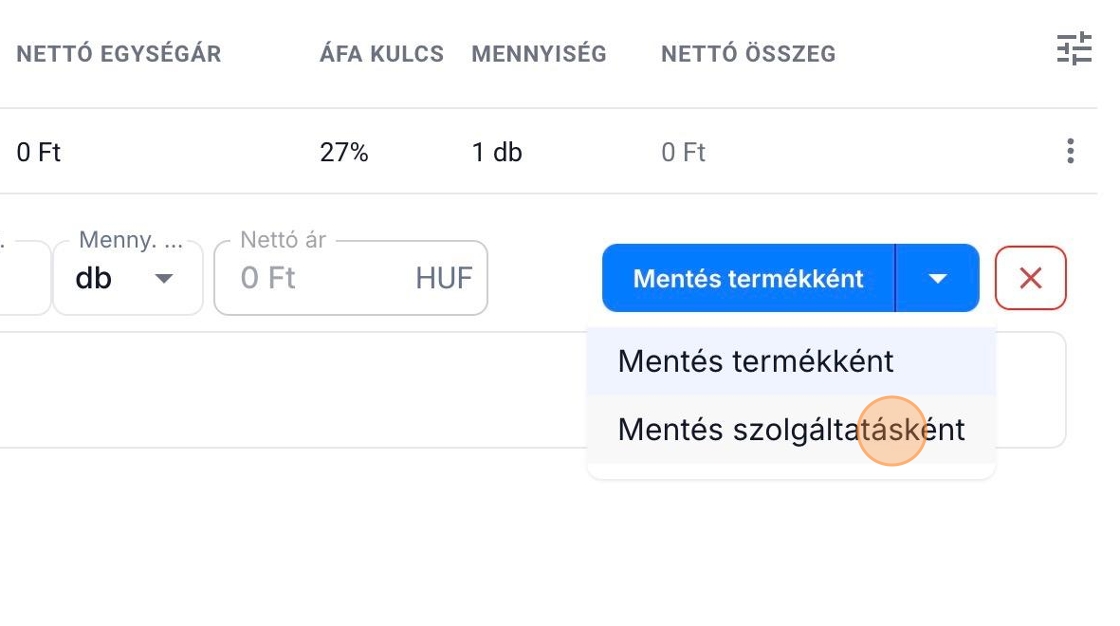Open the row's three-dot options menu
The height and width of the screenshot is (626, 1120).
1070,152
